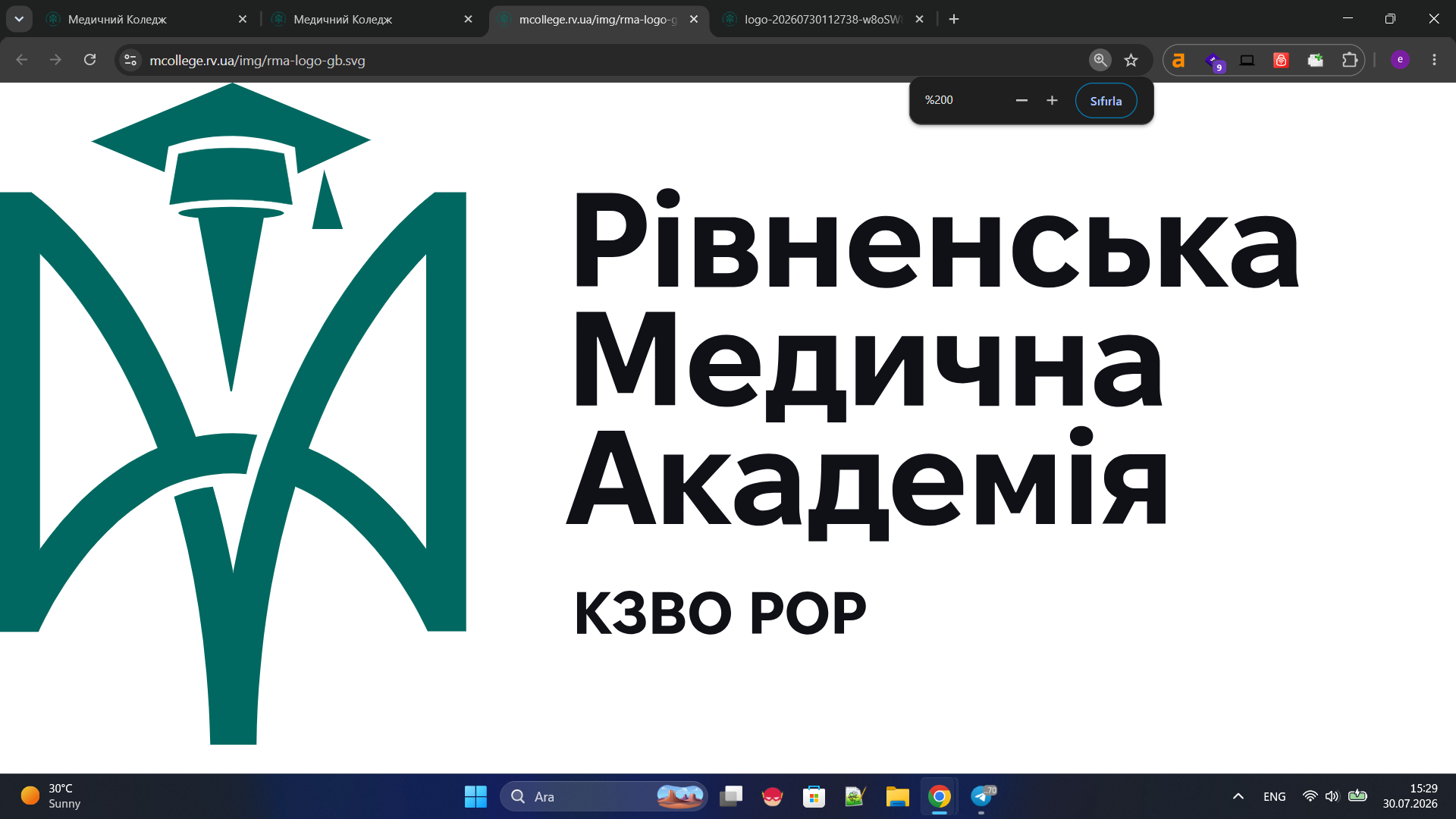Open the green notepad-style taskbar app
The height and width of the screenshot is (819, 1456).
pos(855,796)
